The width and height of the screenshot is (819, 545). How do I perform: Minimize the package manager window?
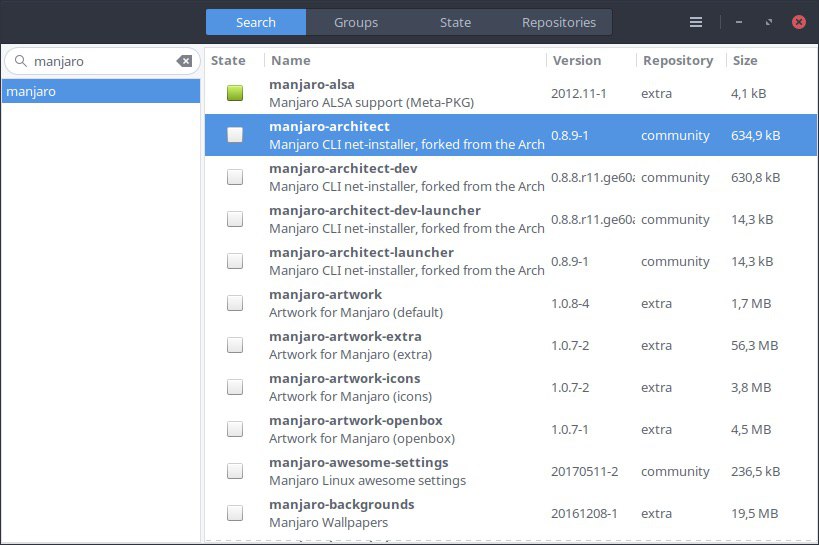[x=739, y=22]
